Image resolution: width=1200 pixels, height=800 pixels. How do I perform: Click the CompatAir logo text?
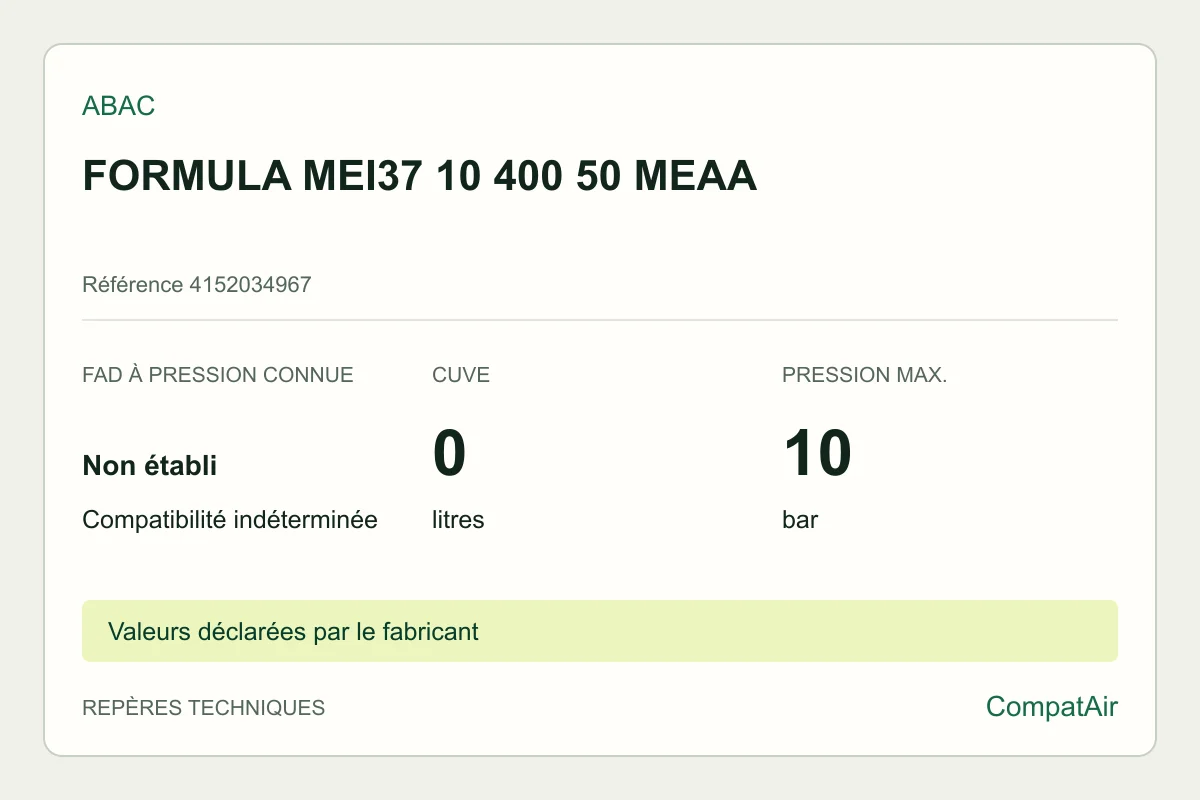click(1052, 707)
